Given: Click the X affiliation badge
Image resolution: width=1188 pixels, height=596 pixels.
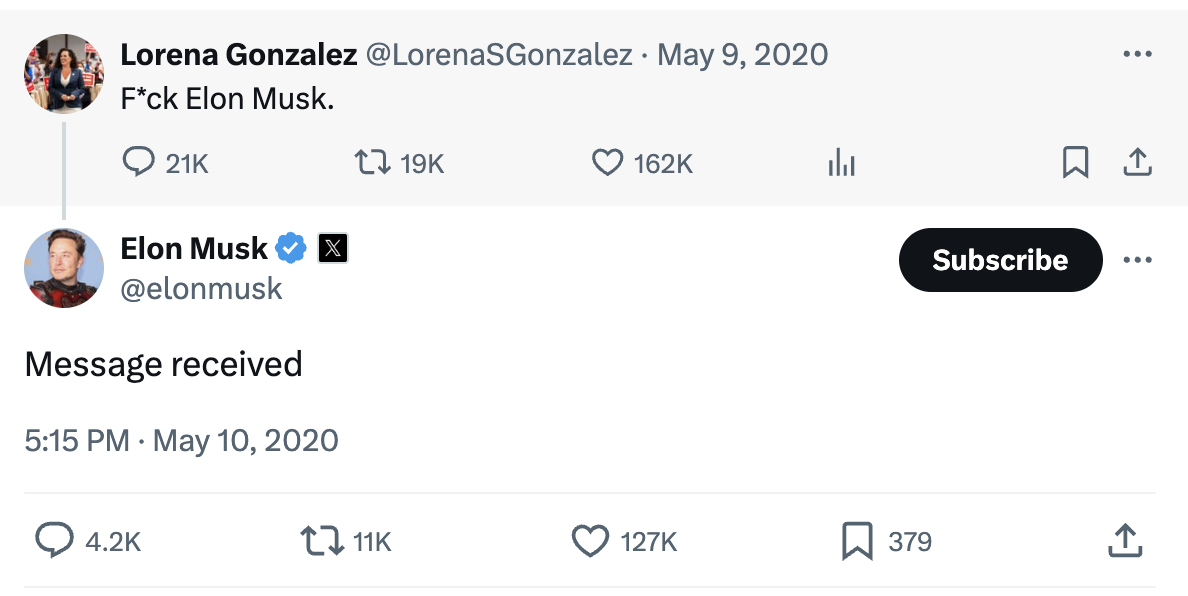Looking at the screenshot, I should point(332,248).
